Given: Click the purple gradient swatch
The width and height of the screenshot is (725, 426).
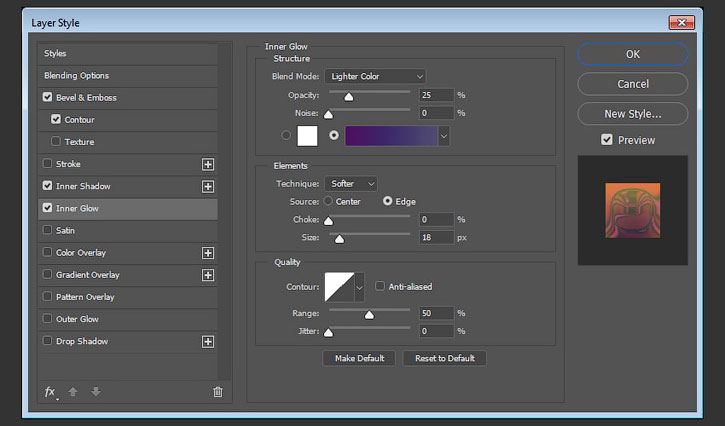Looking at the screenshot, I should [x=391, y=136].
